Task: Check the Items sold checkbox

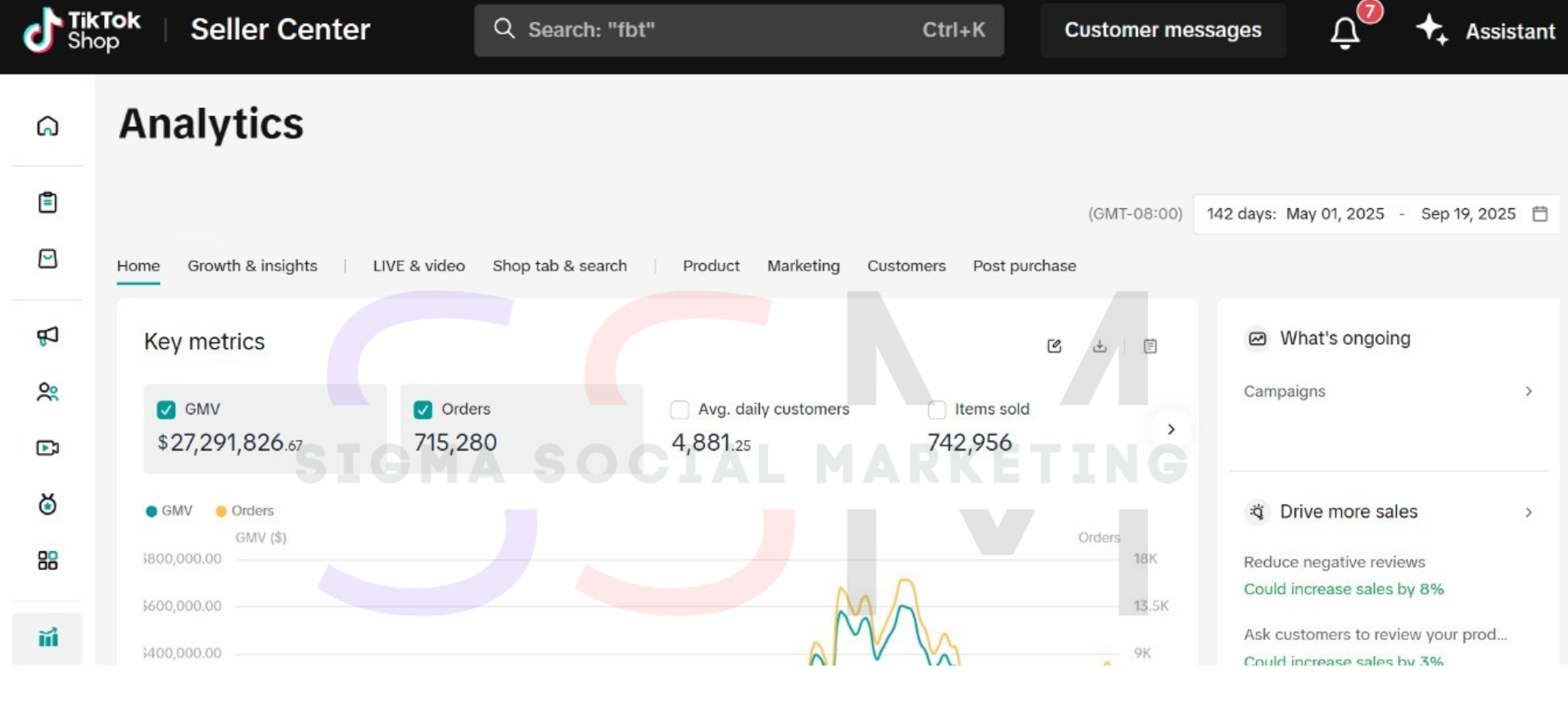Action: (x=937, y=410)
